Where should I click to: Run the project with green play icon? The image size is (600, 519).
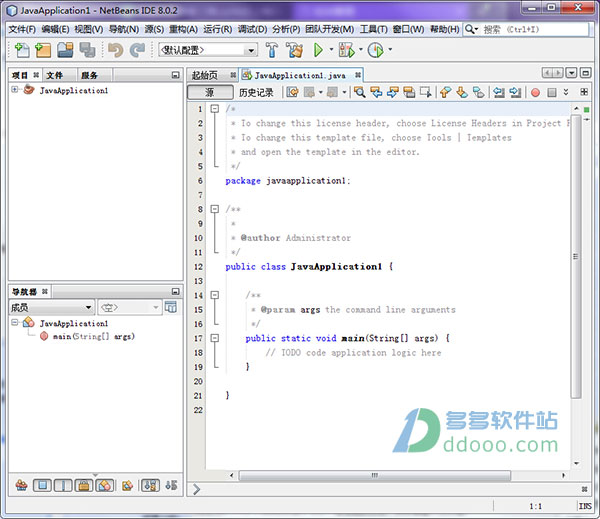(x=318, y=50)
